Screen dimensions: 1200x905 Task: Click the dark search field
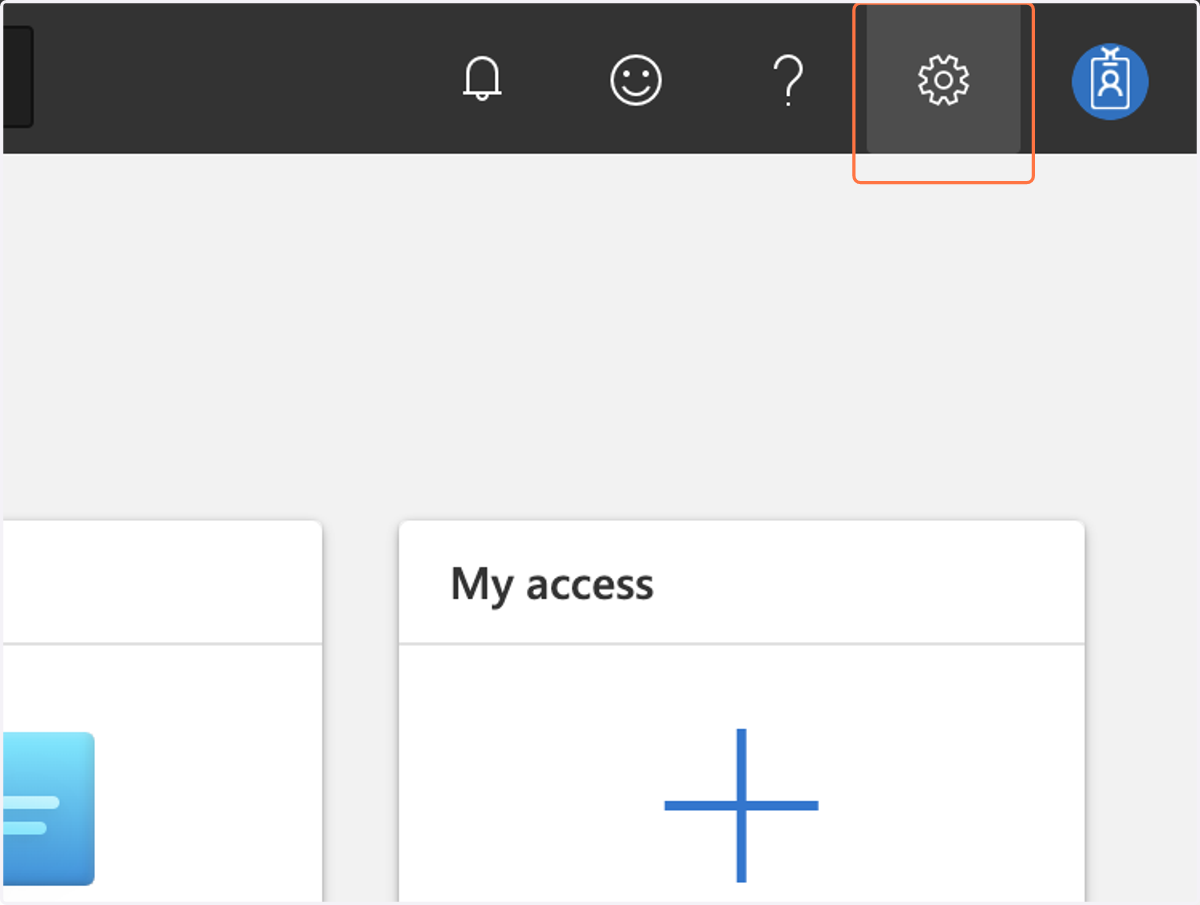pyautogui.click(x=17, y=77)
